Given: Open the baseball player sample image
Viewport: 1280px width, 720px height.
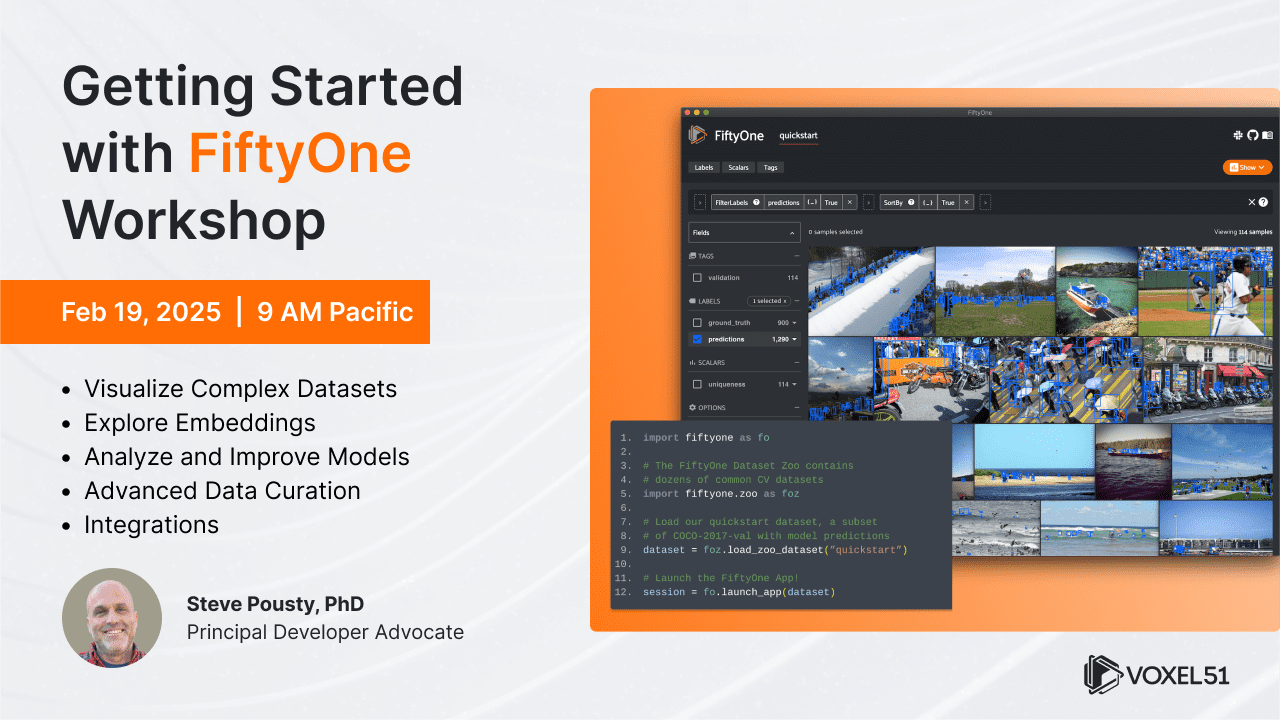Looking at the screenshot, I should (1205, 291).
